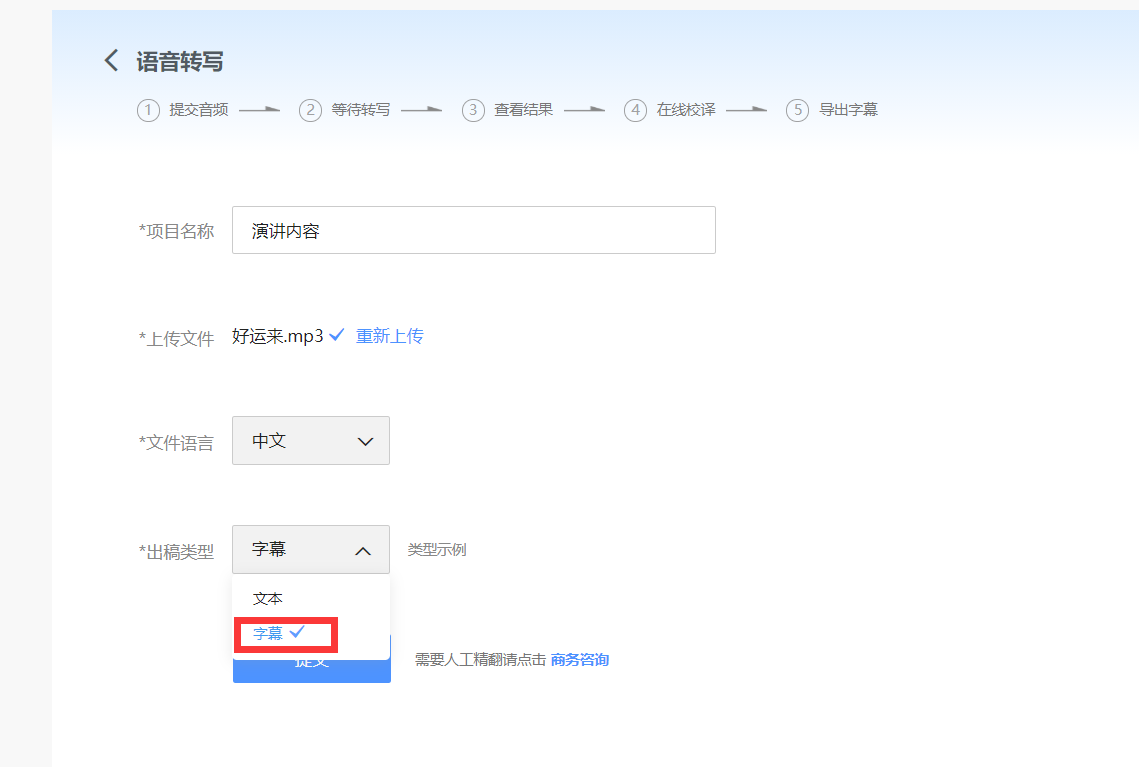
Task: Click step 4 在线校译 circle
Action: click(x=635, y=110)
